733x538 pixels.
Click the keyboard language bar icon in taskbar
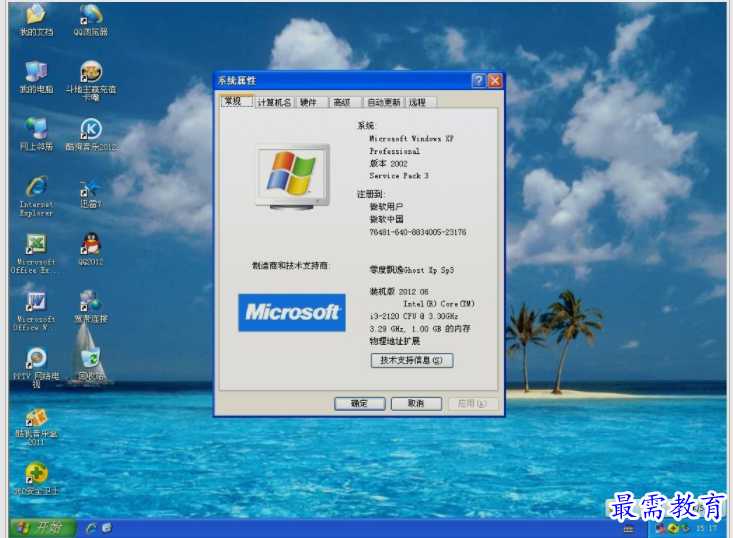point(629,529)
